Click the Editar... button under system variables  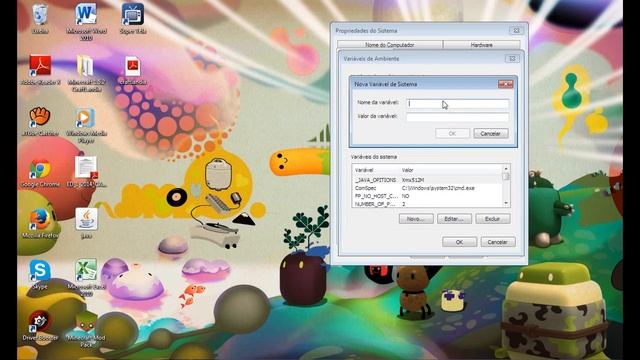tap(454, 219)
